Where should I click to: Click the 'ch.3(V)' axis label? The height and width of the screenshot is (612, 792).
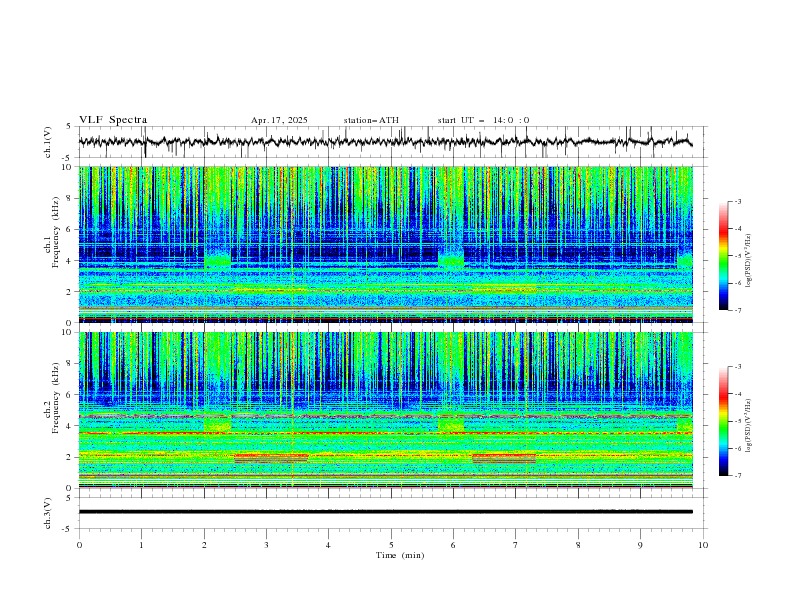[x=48, y=513]
